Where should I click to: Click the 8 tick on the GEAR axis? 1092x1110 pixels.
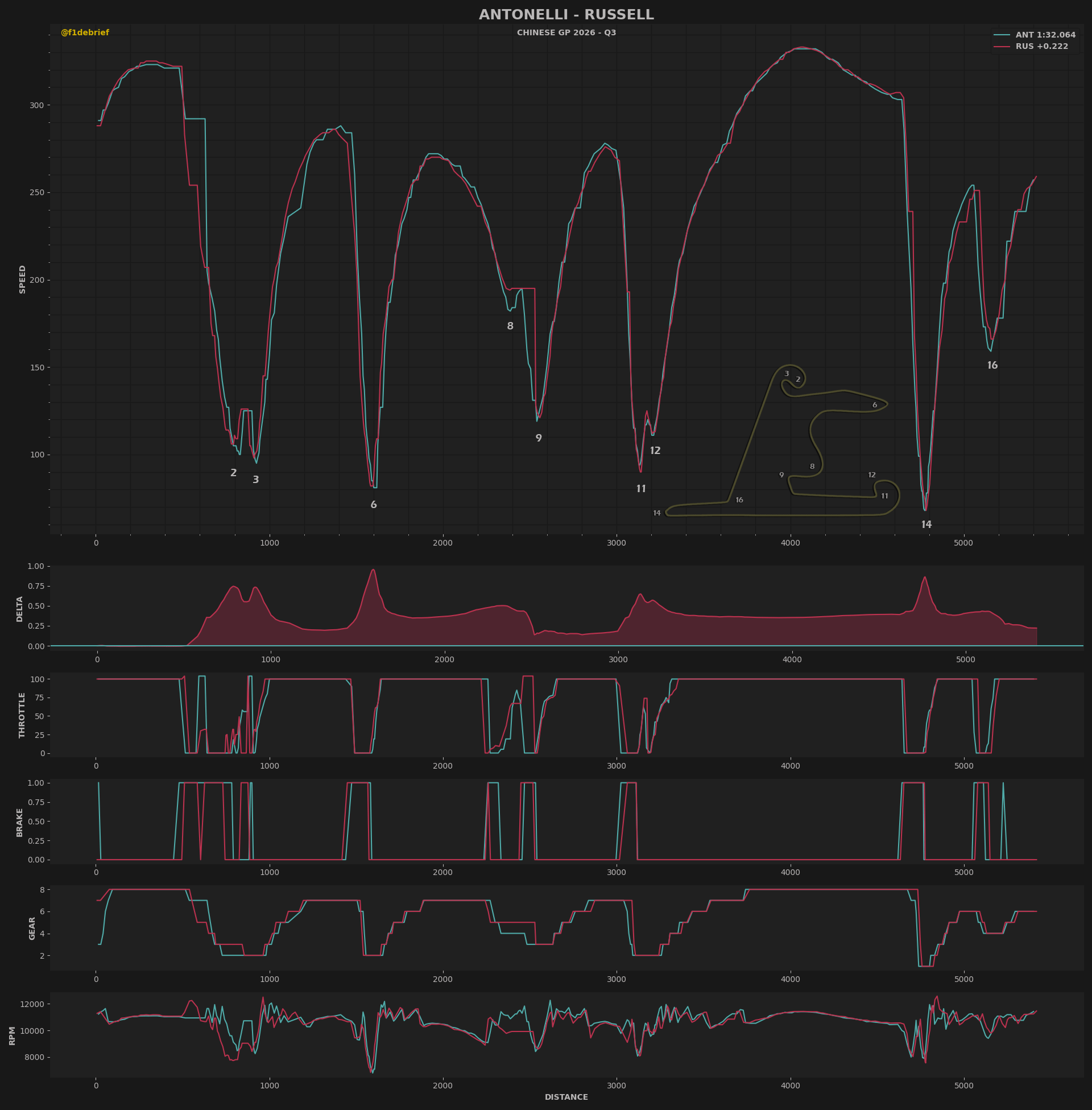(42, 890)
